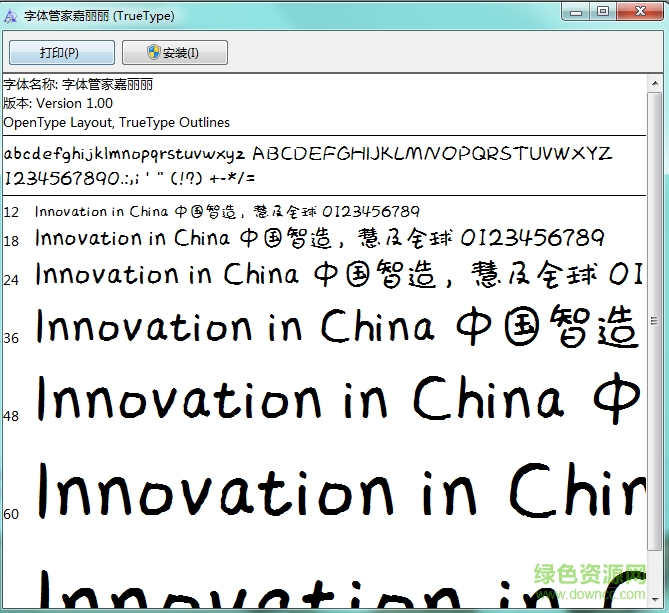Click the vertical scrollbar thumb

tap(655, 320)
